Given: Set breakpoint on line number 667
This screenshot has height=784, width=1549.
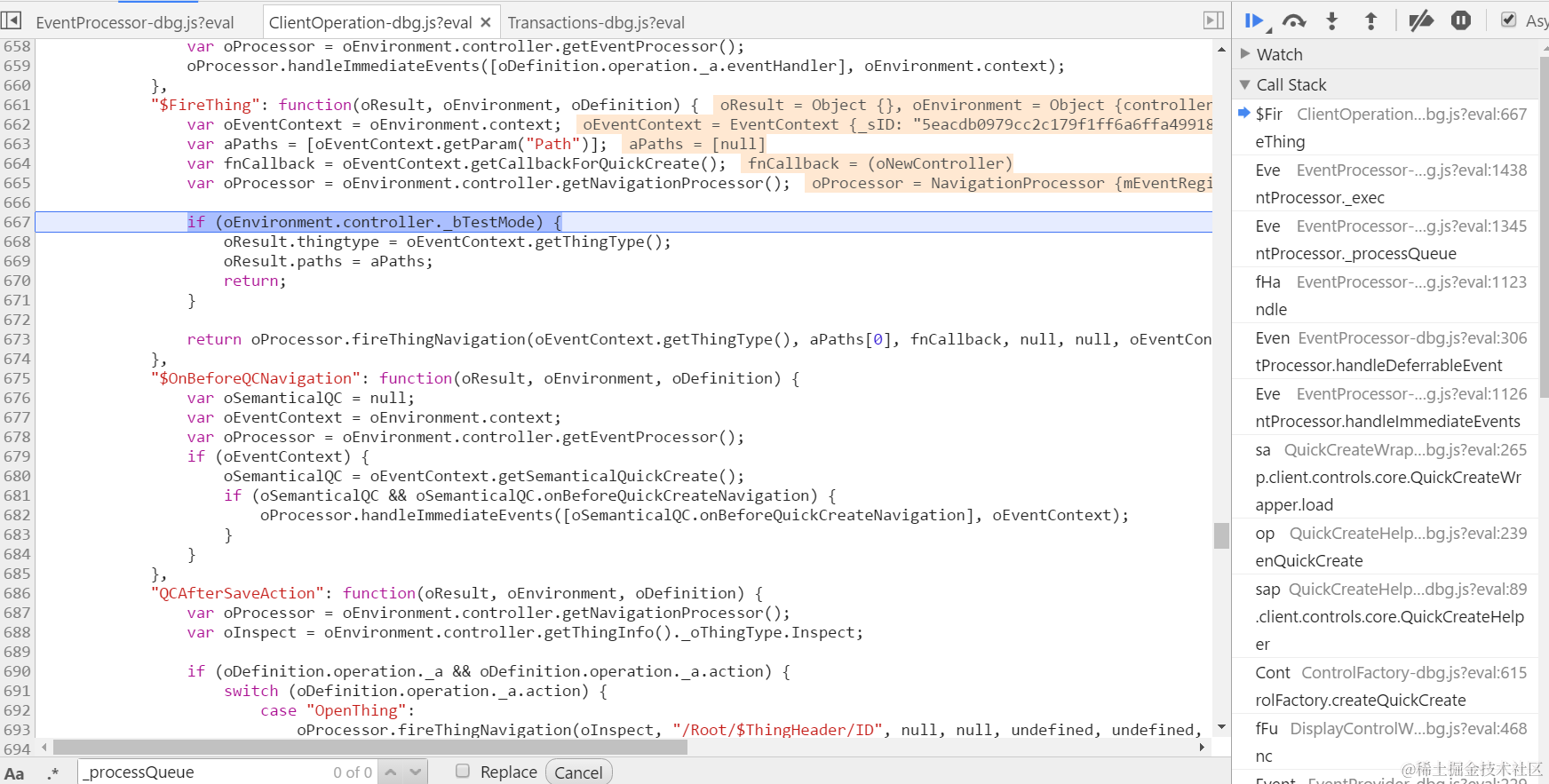Looking at the screenshot, I should (x=17, y=222).
